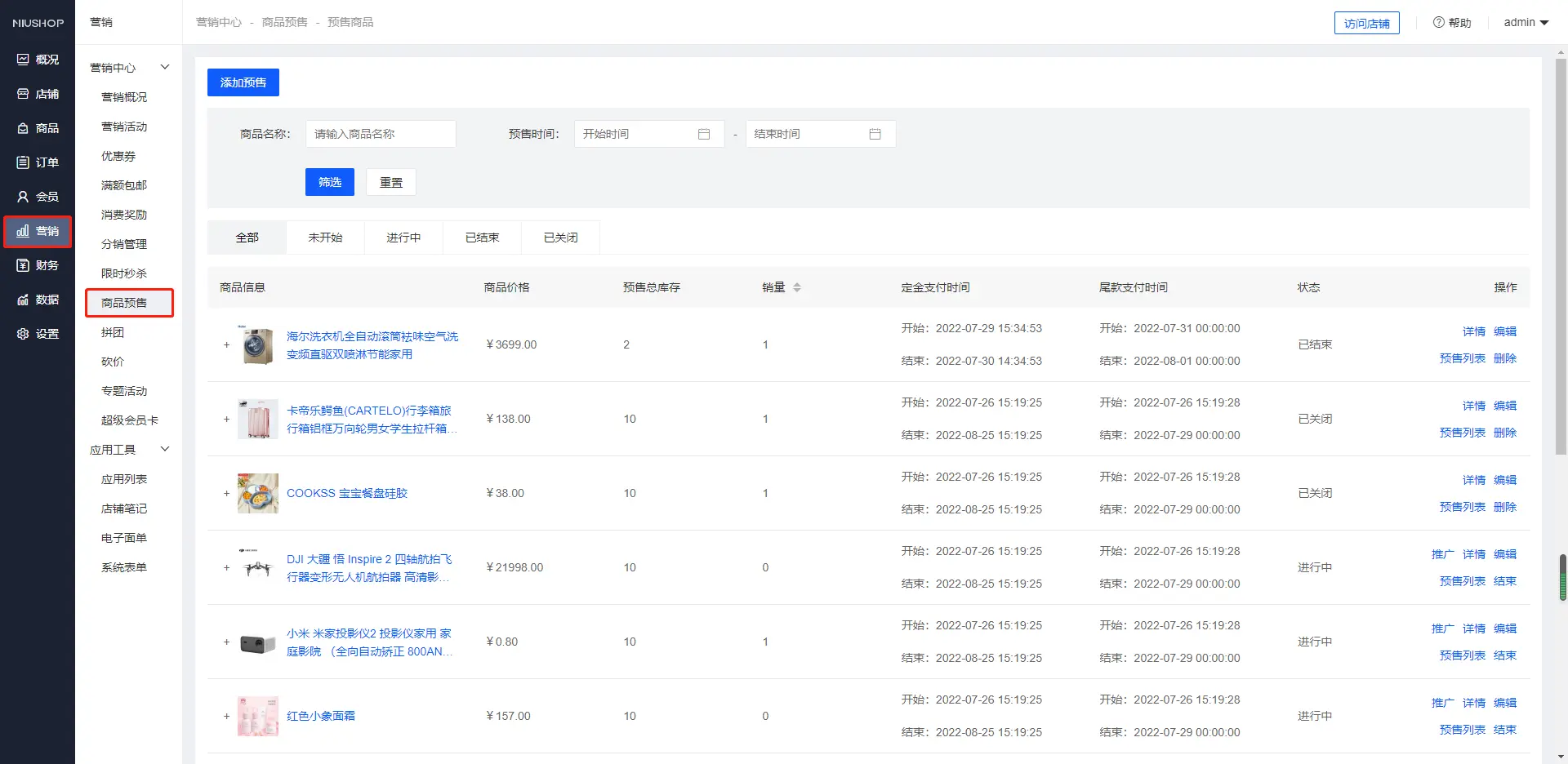Click 结束 for 红色小象面霜 presale
1568x764 pixels.
pyautogui.click(x=1504, y=730)
